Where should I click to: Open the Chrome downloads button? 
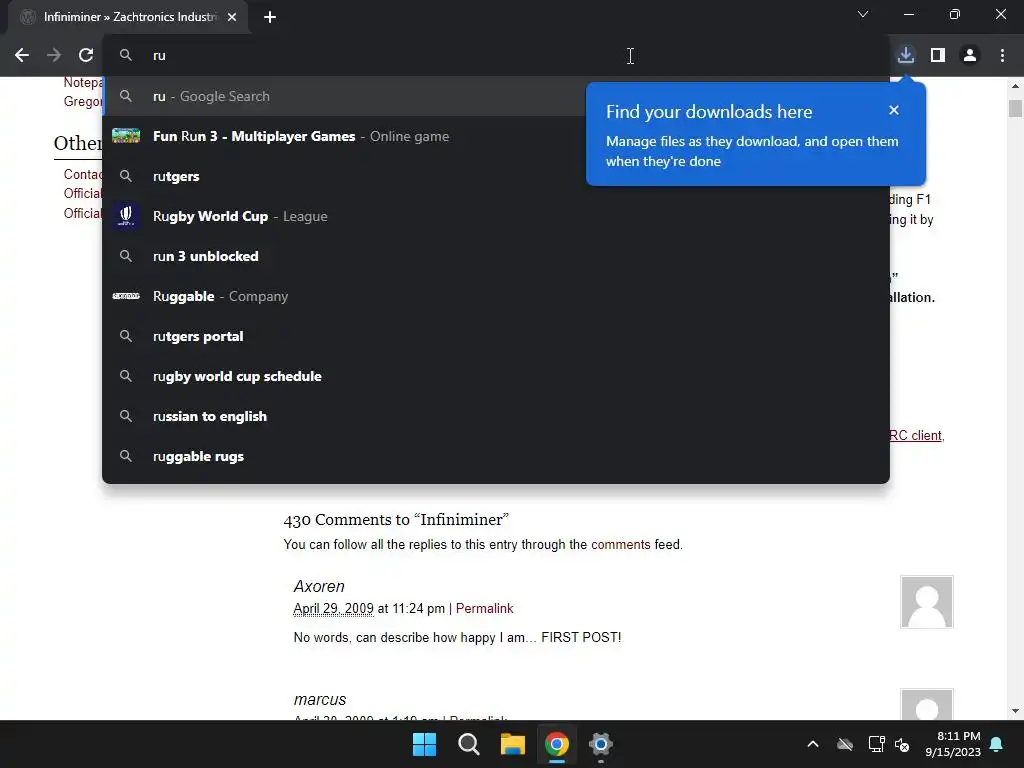[x=906, y=56]
